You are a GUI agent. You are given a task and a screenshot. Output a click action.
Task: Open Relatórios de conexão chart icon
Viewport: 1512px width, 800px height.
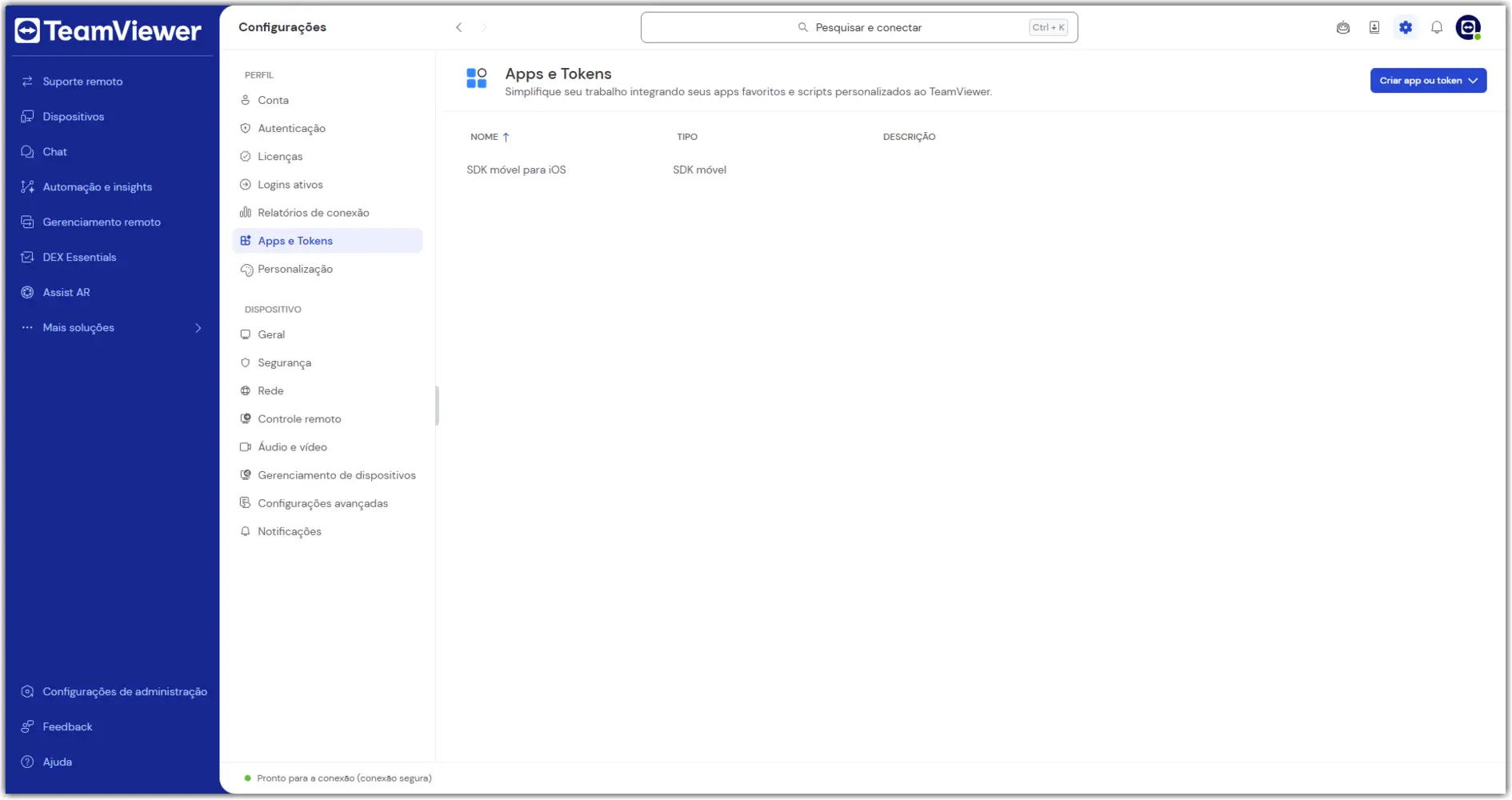pyautogui.click(x=246, y=213)
